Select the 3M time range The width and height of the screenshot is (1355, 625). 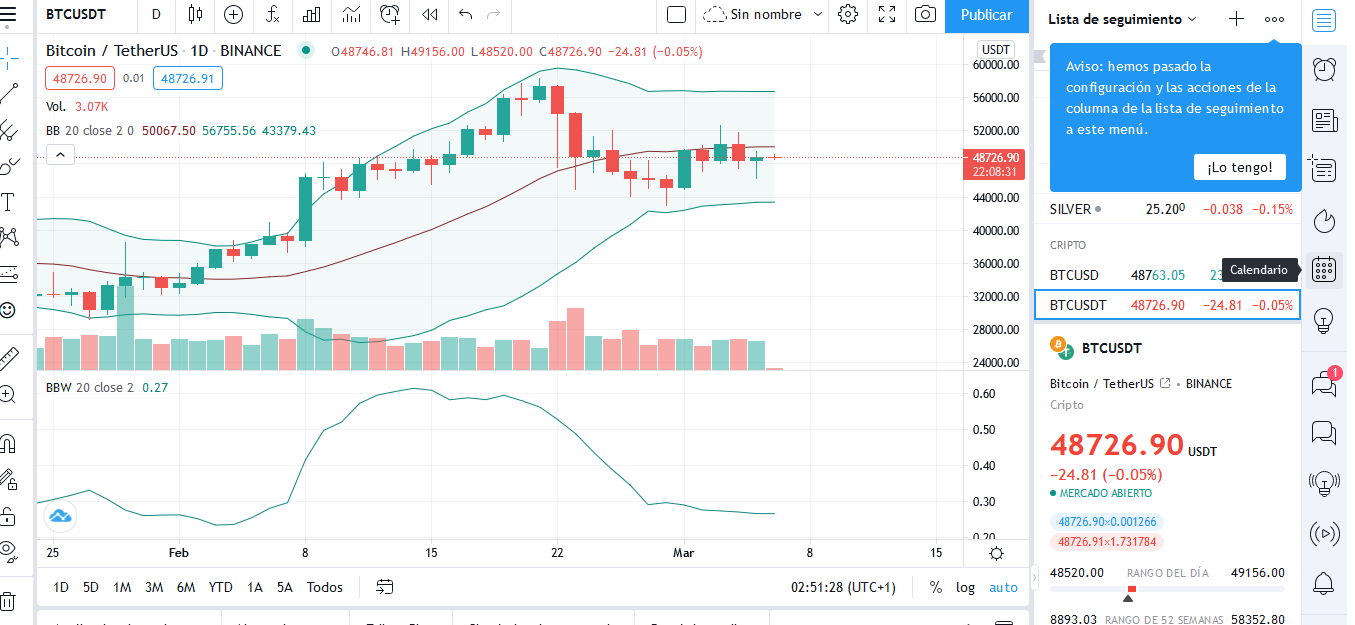(x=154, y=587)
